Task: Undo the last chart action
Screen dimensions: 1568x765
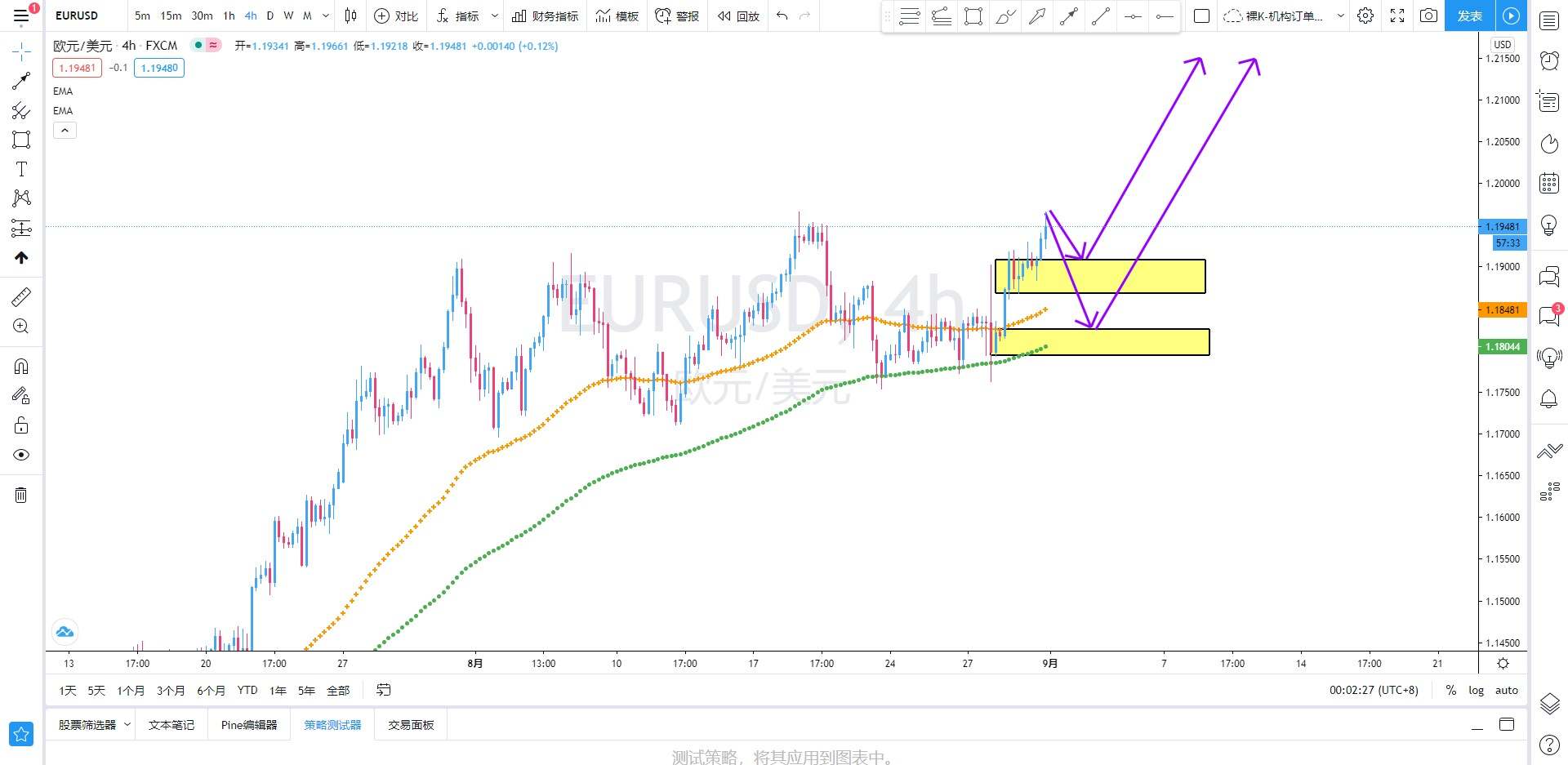Action: click(782, 16)
